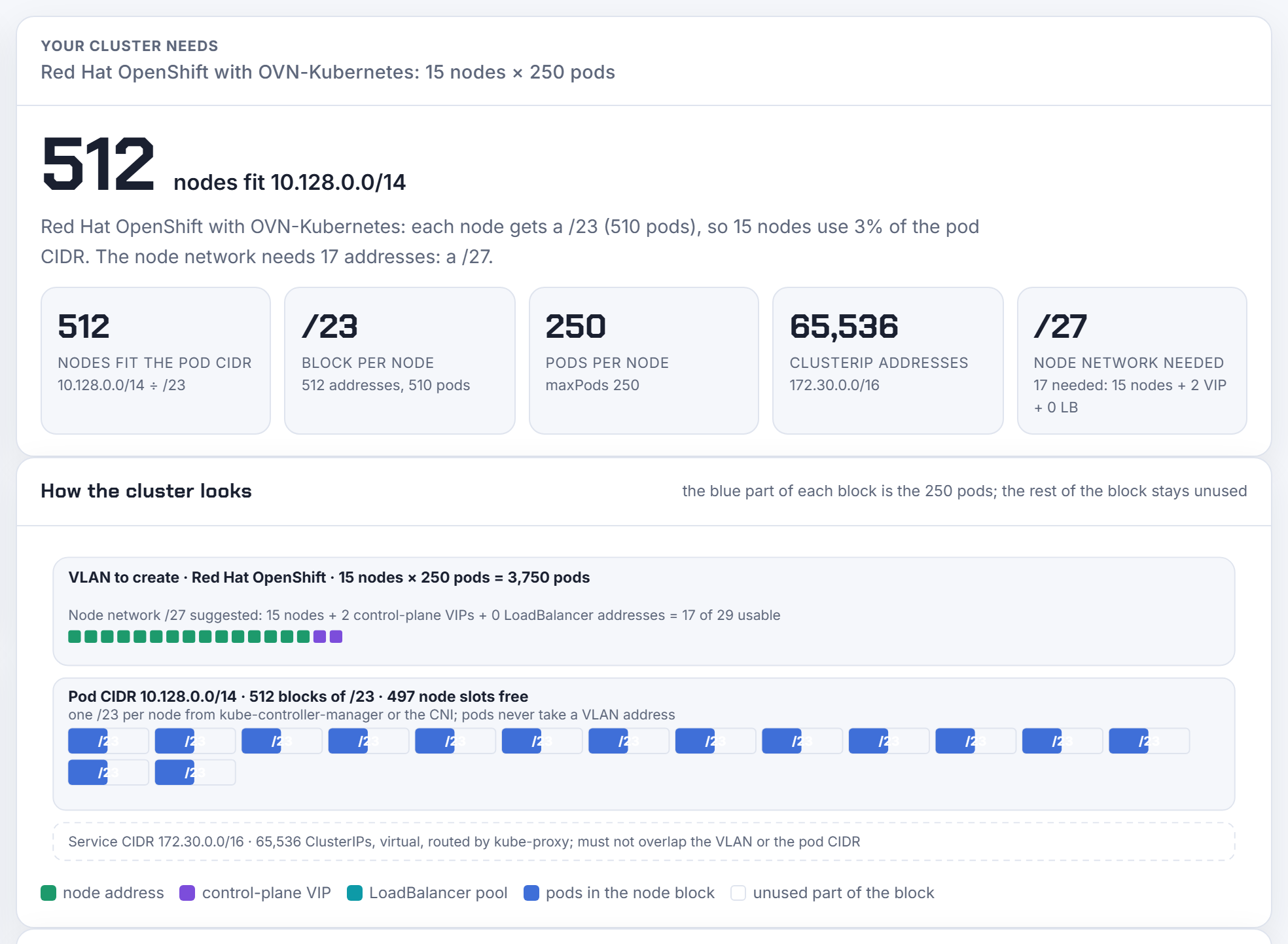The image size is (1288, 944).
Task: Click the white unused part of the block swatch
Action: click(x=738, y=893)
